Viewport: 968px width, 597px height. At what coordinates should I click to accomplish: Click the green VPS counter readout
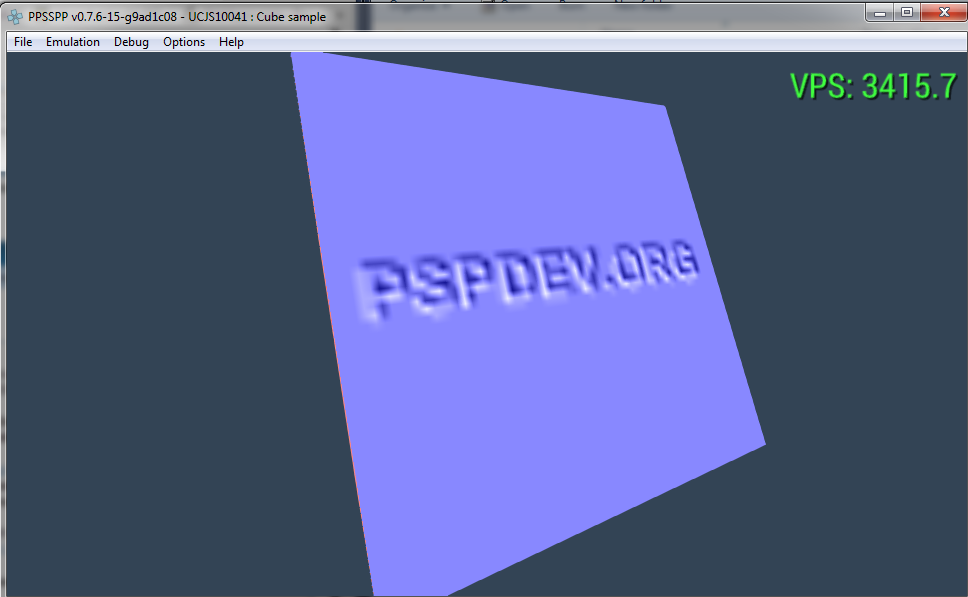coord(873,86)
